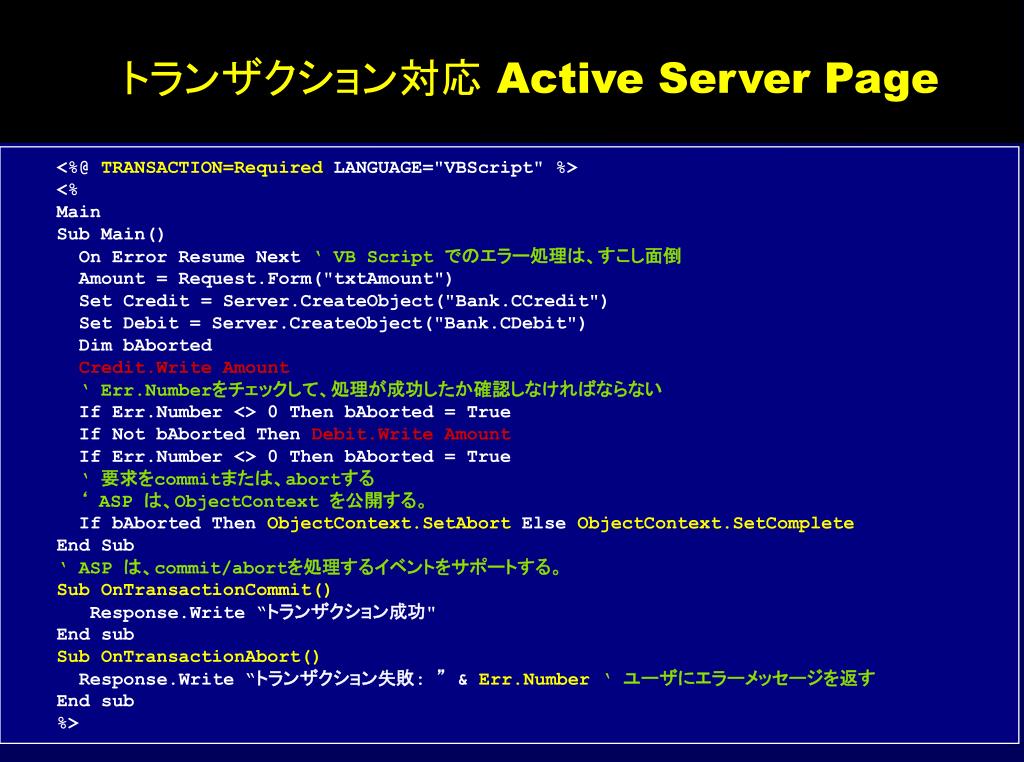Click the comment "ASP は、ObjectContext を公開する。"
1024x762 pixels.
pyautogui.click(x=263, y=501)
